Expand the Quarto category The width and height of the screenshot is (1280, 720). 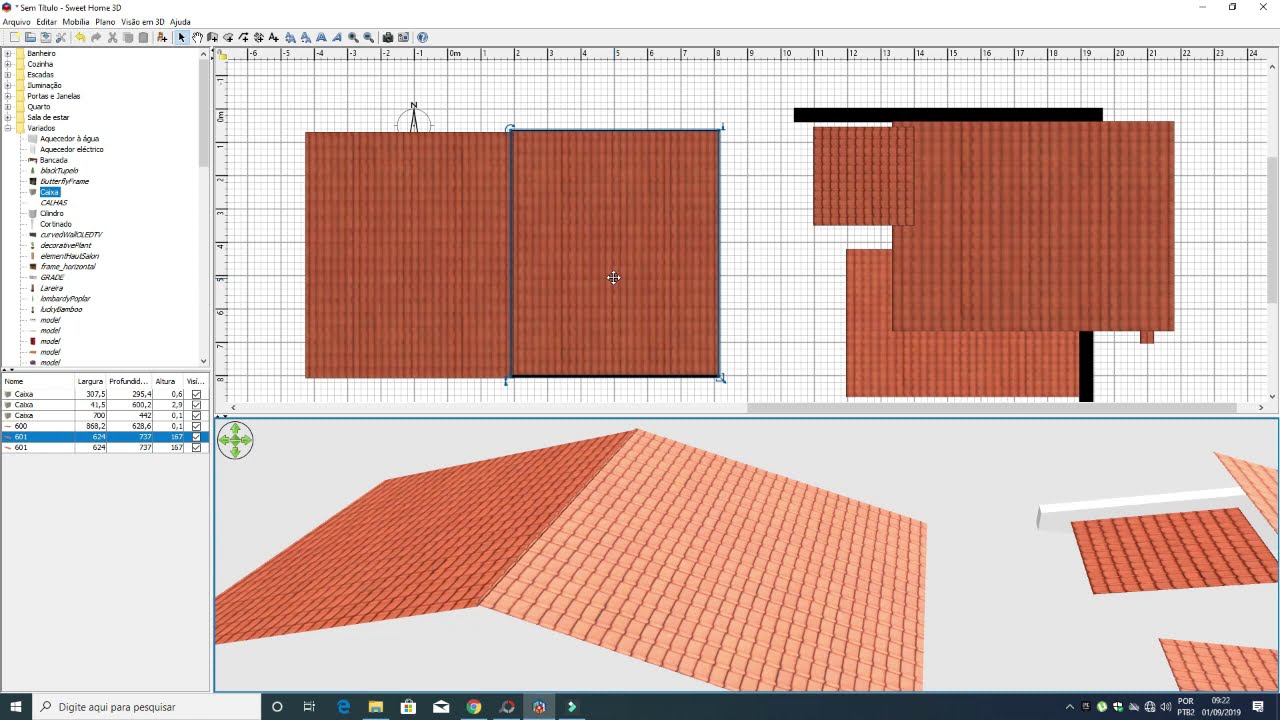coord(8,107)
